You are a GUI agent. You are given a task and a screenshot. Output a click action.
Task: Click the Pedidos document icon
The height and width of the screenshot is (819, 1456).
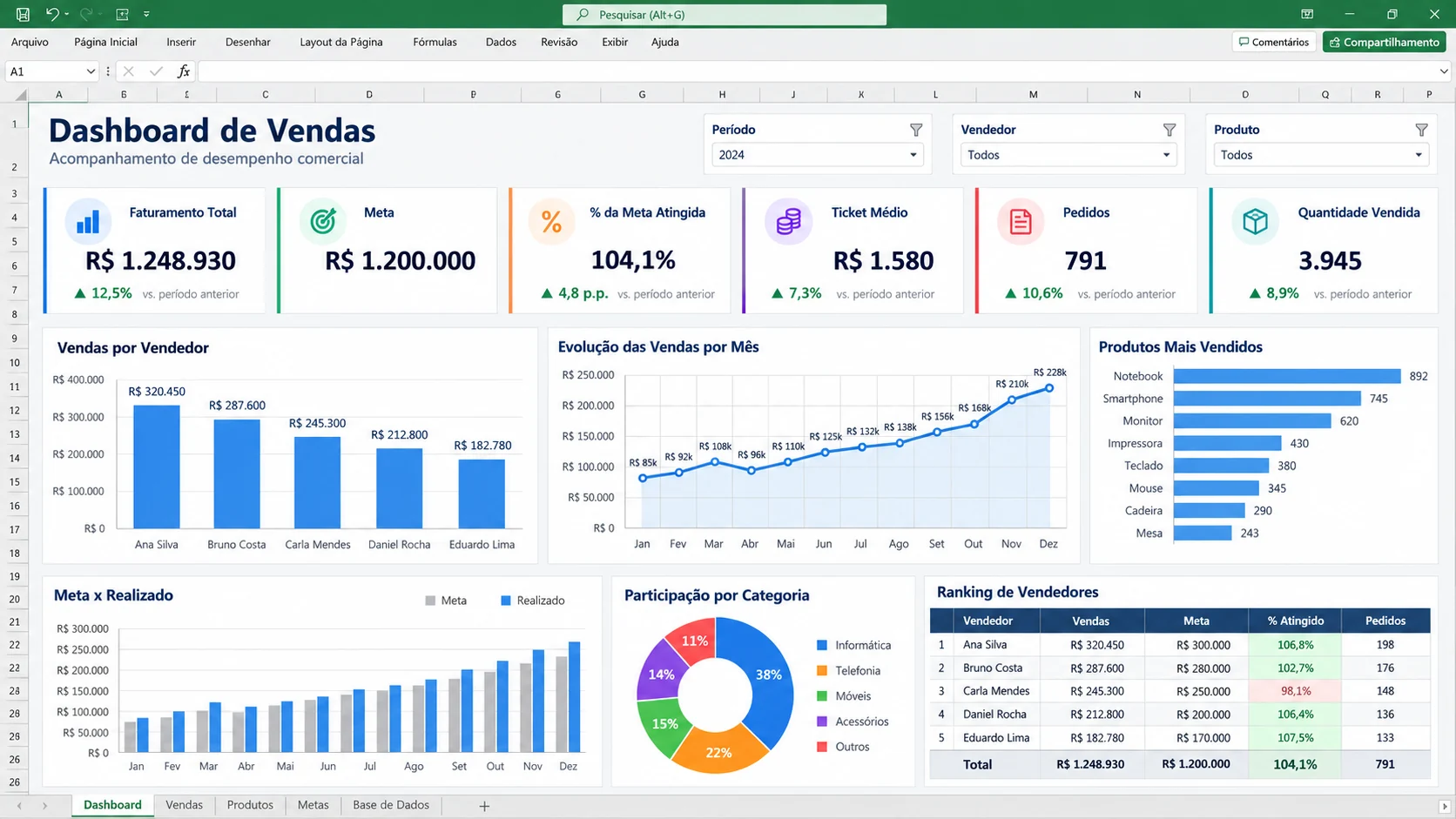[x=1021, y=221]
